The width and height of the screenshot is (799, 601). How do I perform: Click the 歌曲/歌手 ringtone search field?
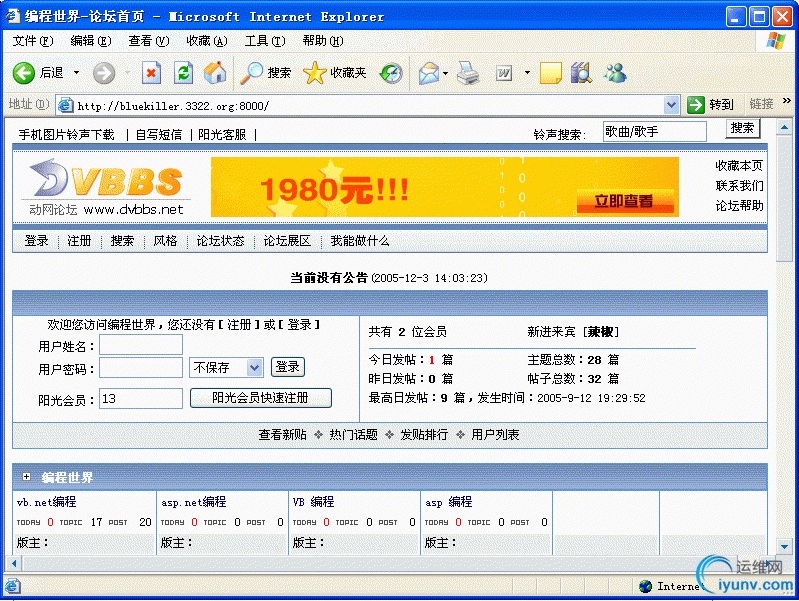click(x=655, y=132)
